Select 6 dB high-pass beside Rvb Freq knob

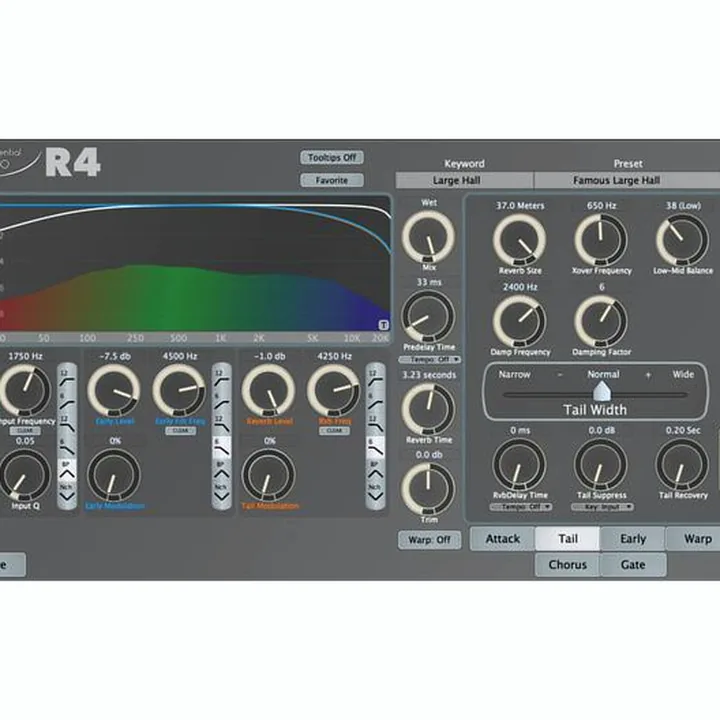pyautogui.click(x=375, y=401)
